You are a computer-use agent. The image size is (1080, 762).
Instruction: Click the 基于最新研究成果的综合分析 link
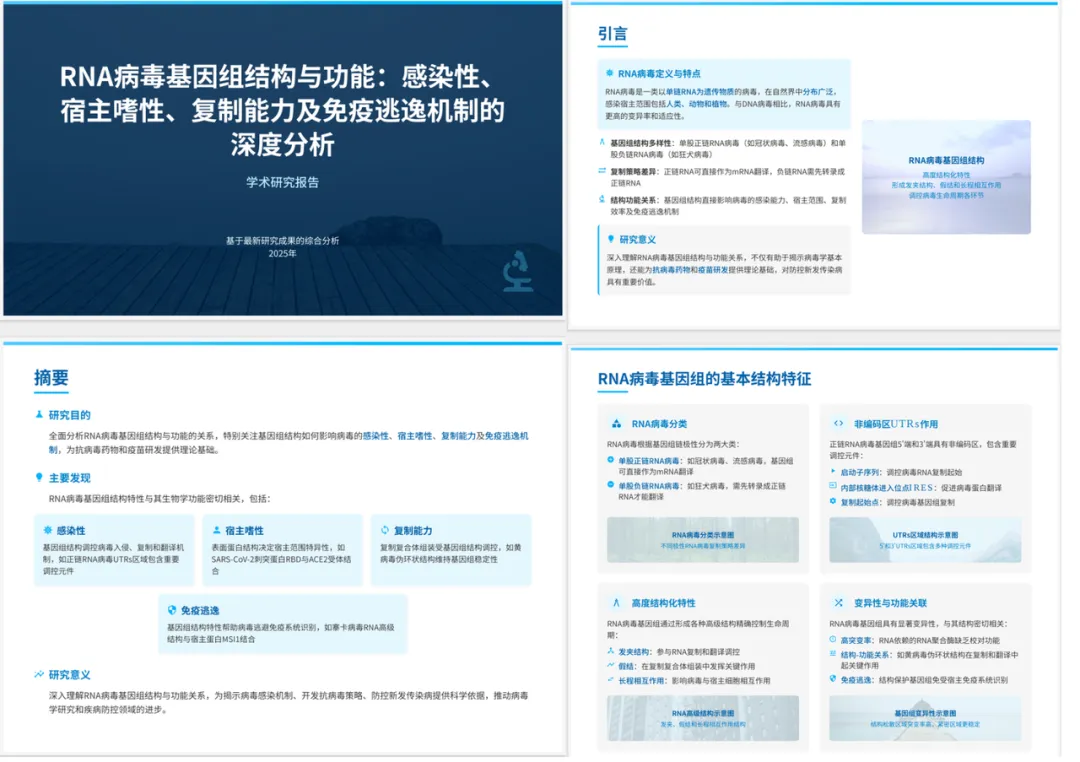coord(282,239)
